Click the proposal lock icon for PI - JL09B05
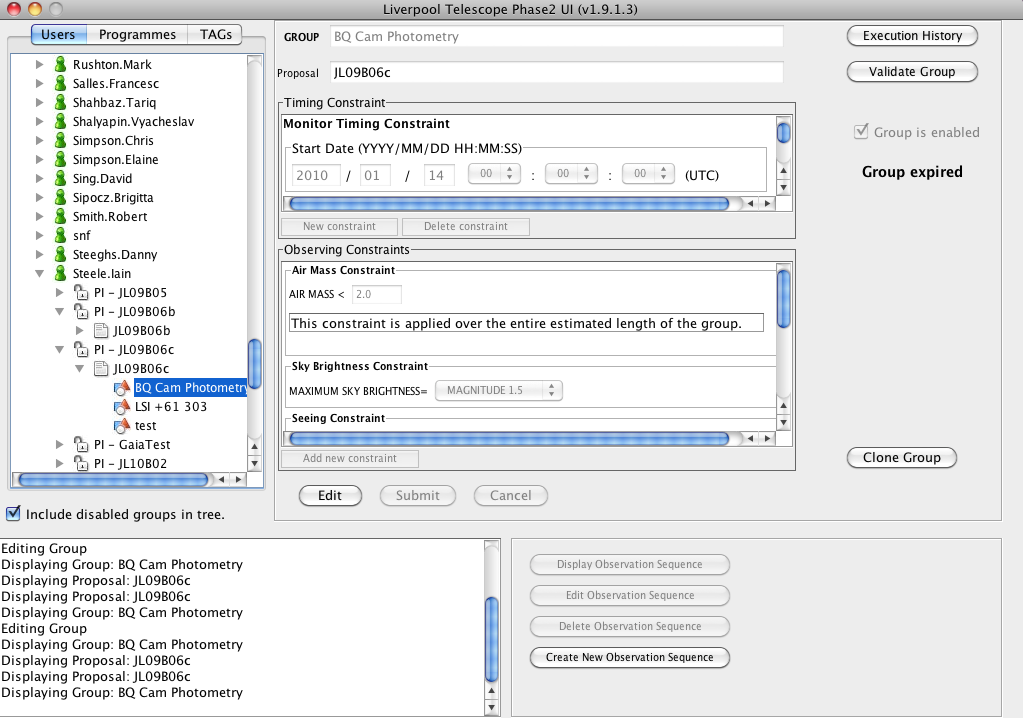Image resolution: width=1023 pixels, height=718 pixels. click(81, 292)
